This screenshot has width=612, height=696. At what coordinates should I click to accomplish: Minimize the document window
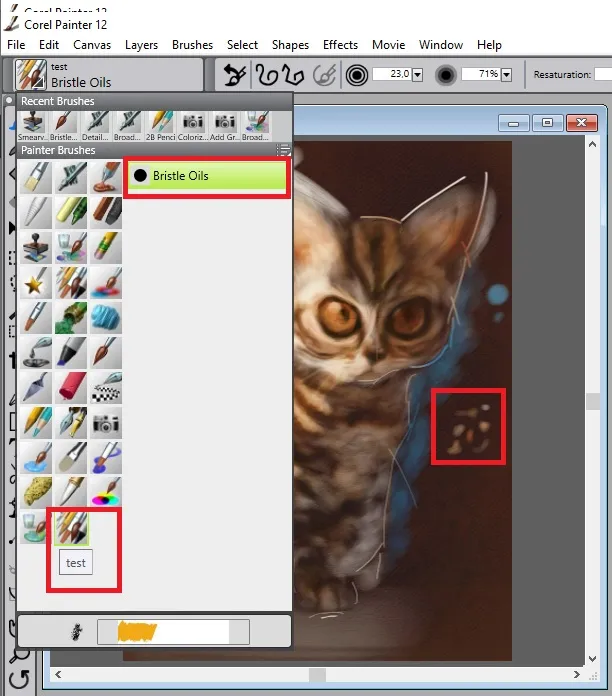coord(513,123)
